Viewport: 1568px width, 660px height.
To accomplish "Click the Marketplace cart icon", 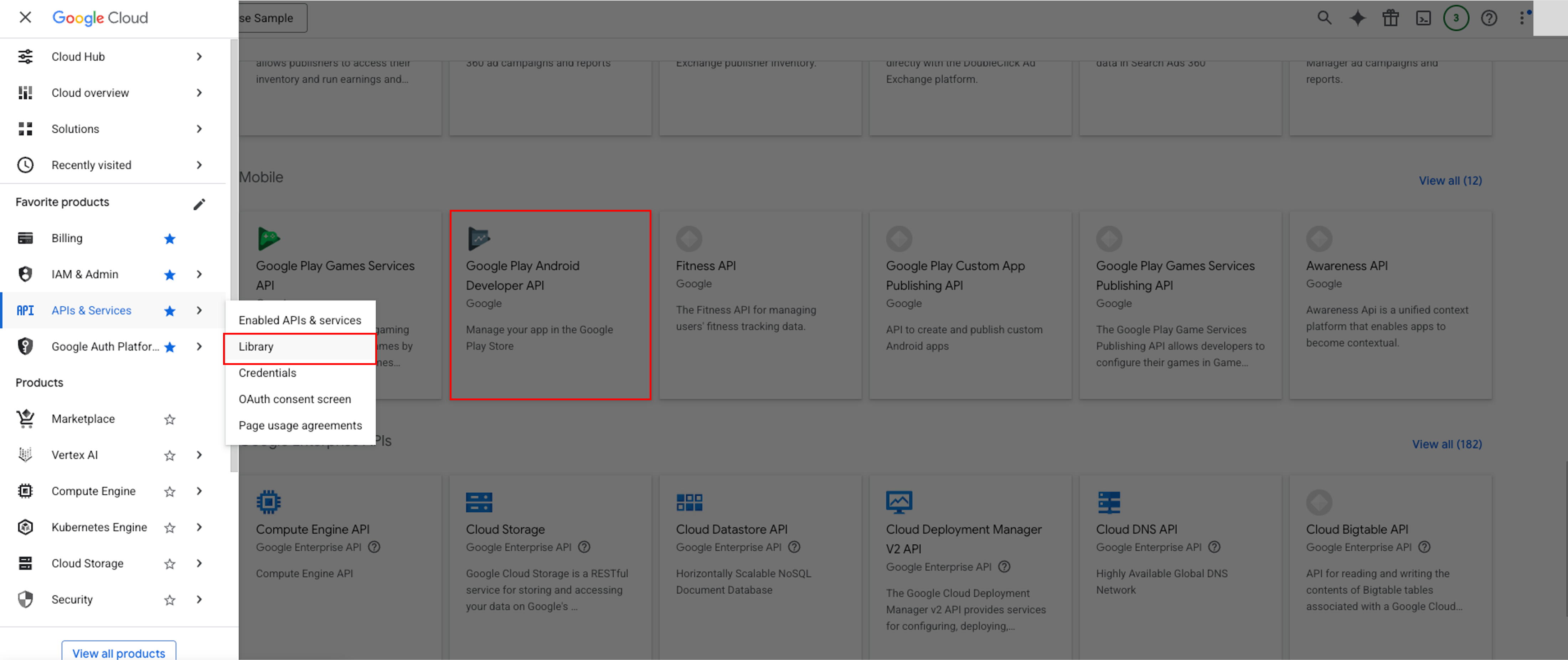I will 25,419.
